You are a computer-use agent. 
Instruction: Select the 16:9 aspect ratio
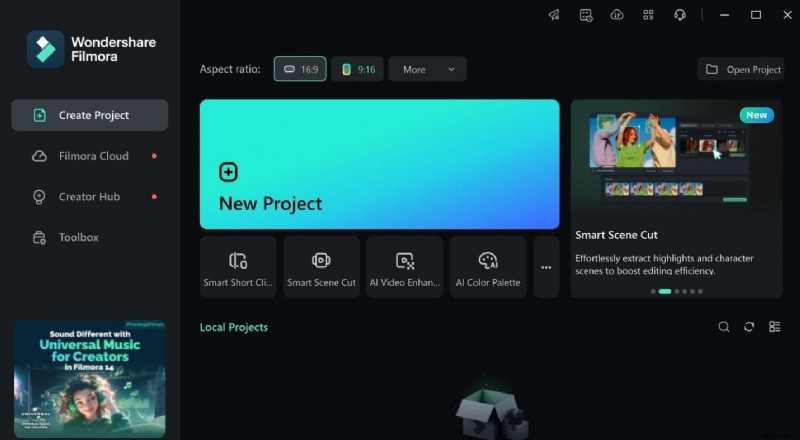tap(300, 69)
